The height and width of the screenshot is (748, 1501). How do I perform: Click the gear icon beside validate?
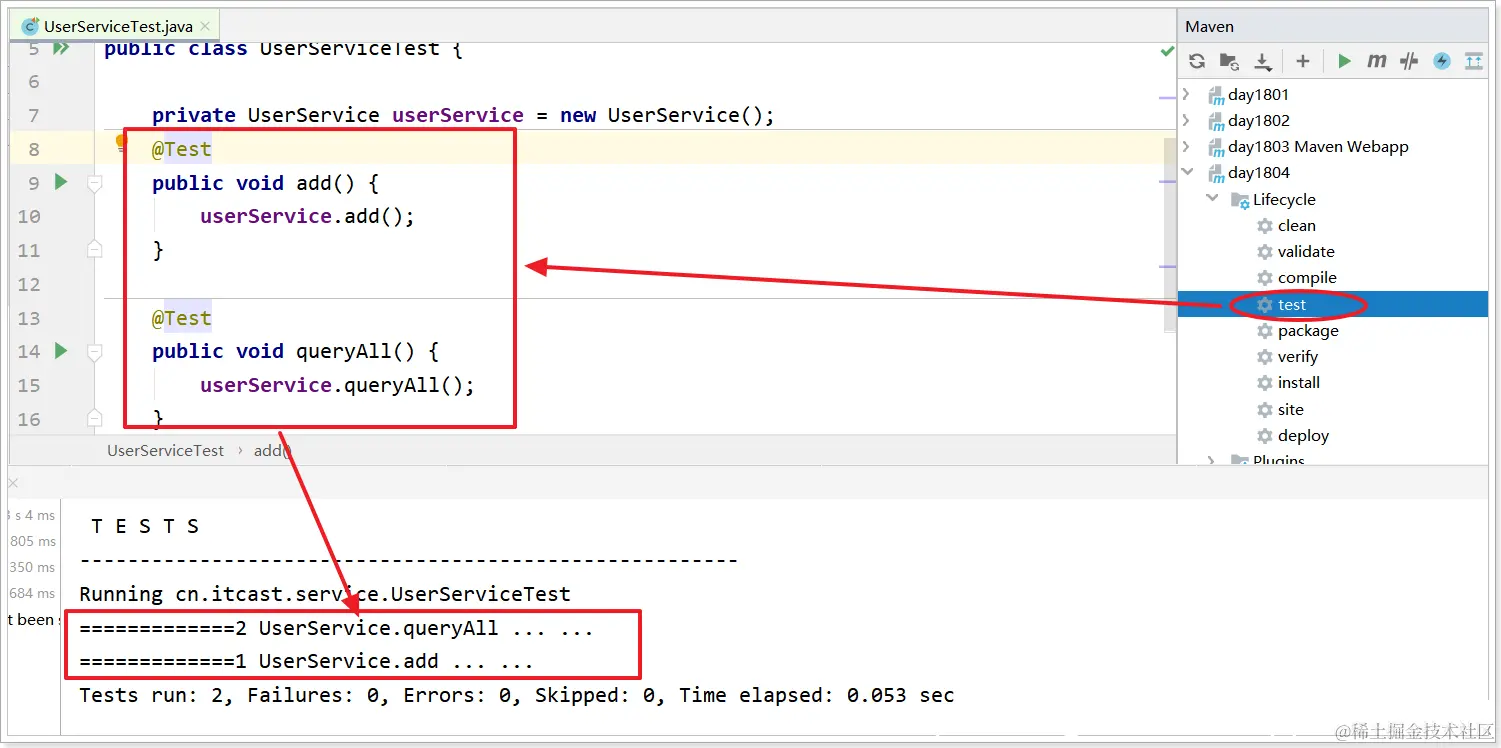1265,252
